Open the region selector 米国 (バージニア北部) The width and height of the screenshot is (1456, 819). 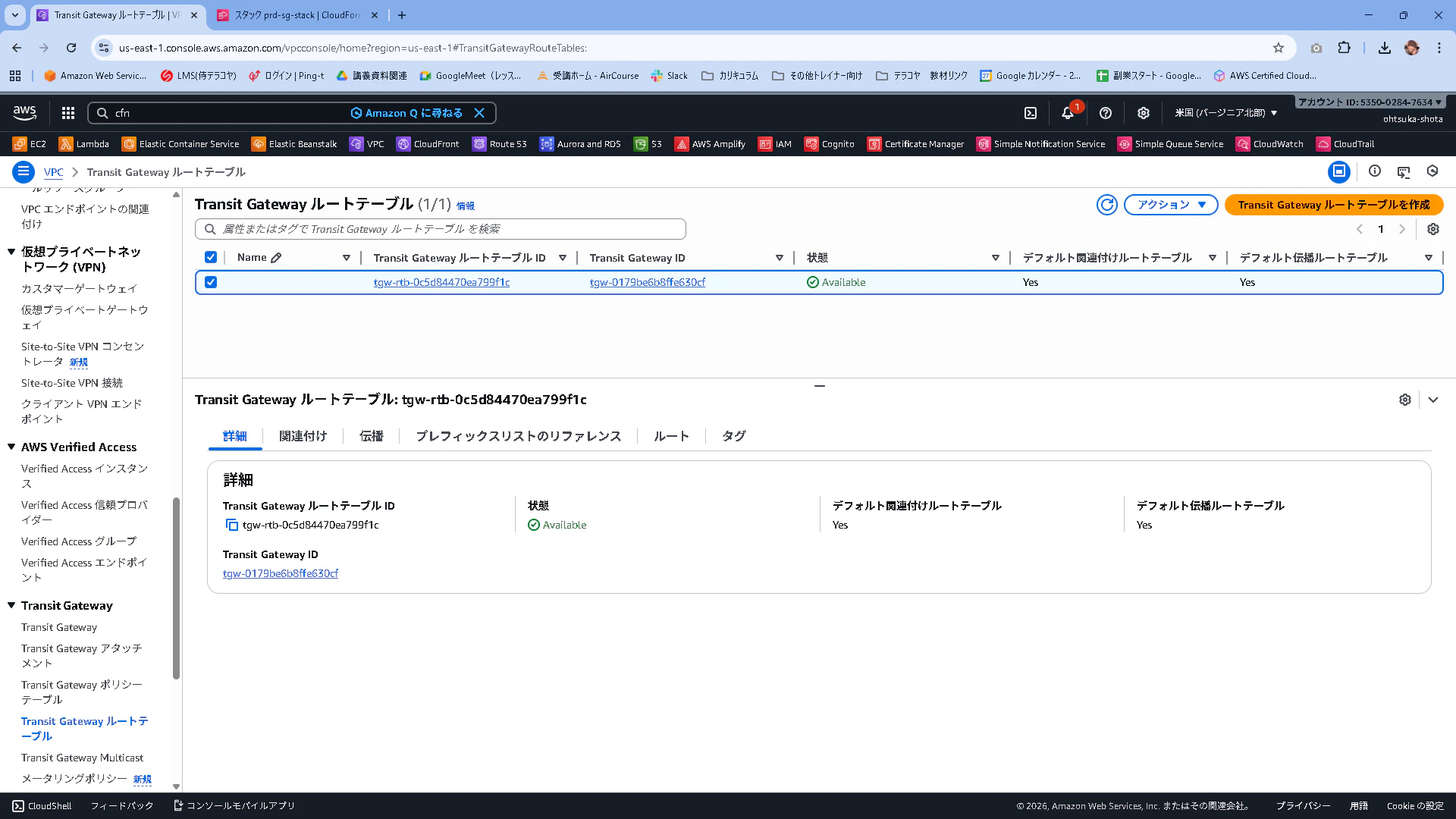pyautogui.click(x=1226, y=113)
